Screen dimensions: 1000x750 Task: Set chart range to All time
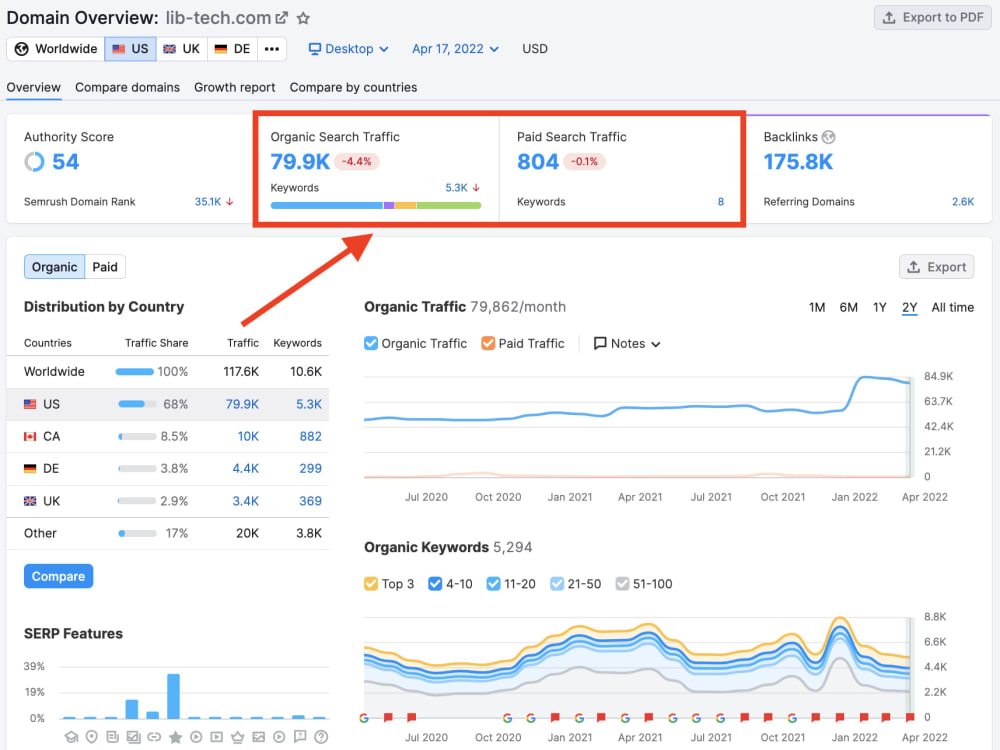point(952,307)
